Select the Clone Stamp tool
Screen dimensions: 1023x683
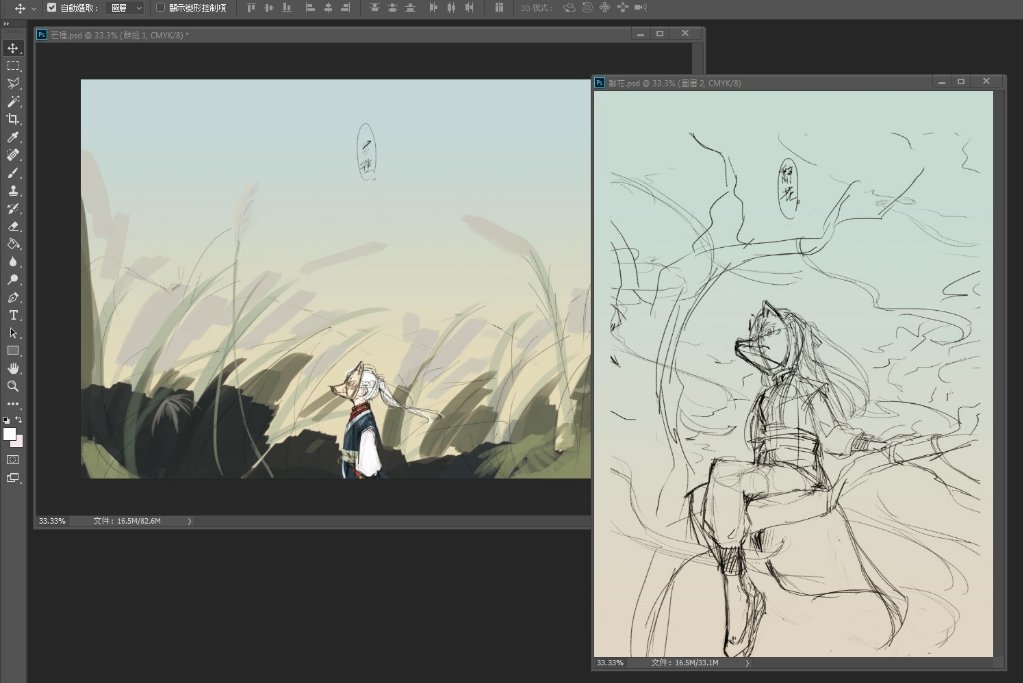tap(13, 190)
